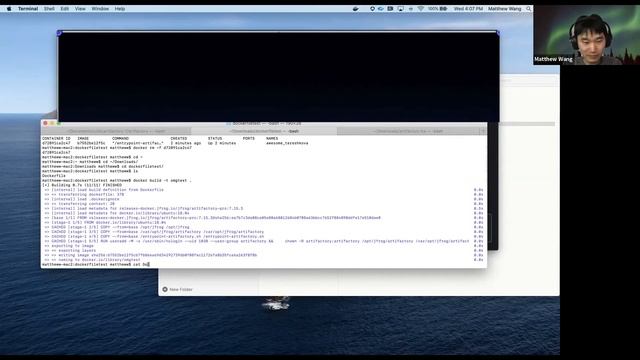Click the 'docker build -t omgtest .' command
The image size is (640, 360).
tap(162, 180)
